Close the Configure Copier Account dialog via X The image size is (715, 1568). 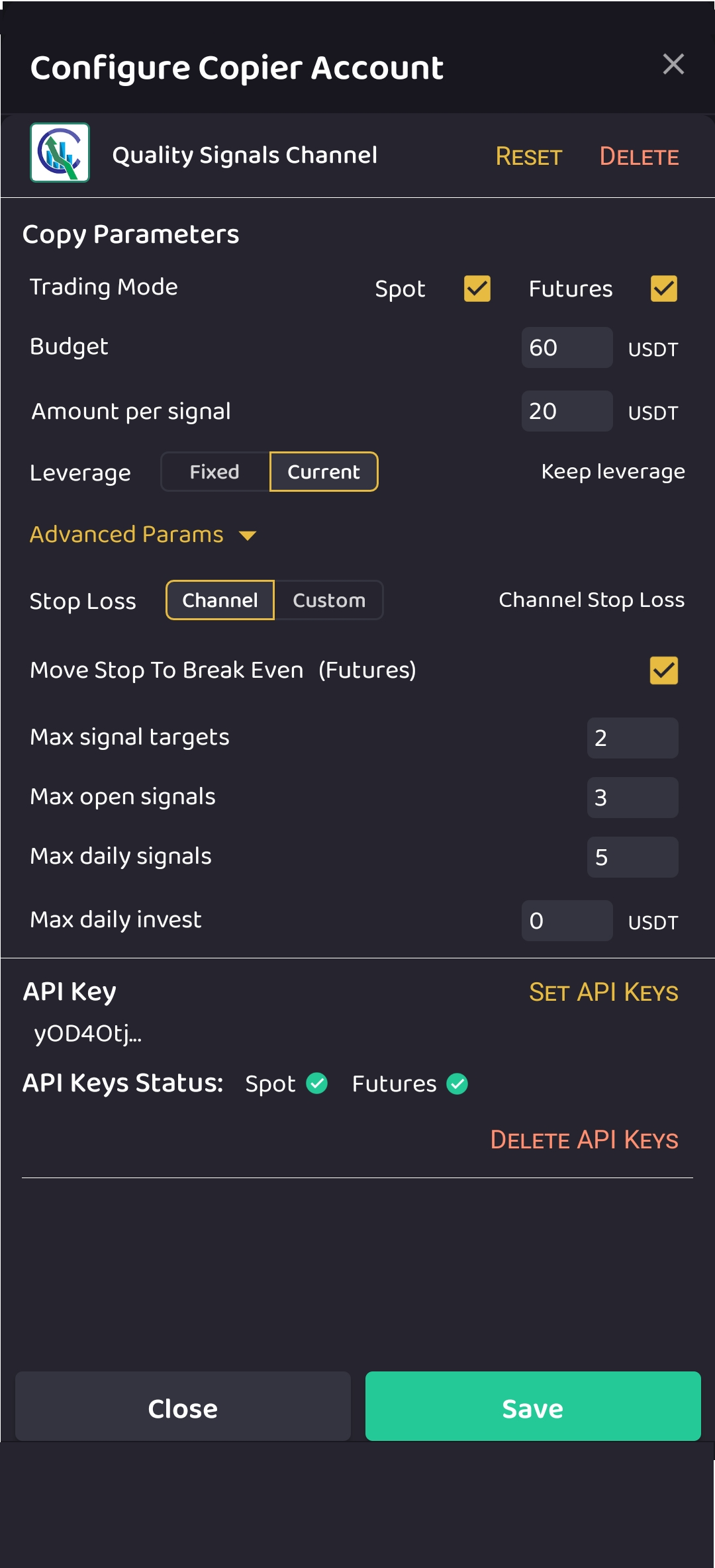click(x=673, y=64)
